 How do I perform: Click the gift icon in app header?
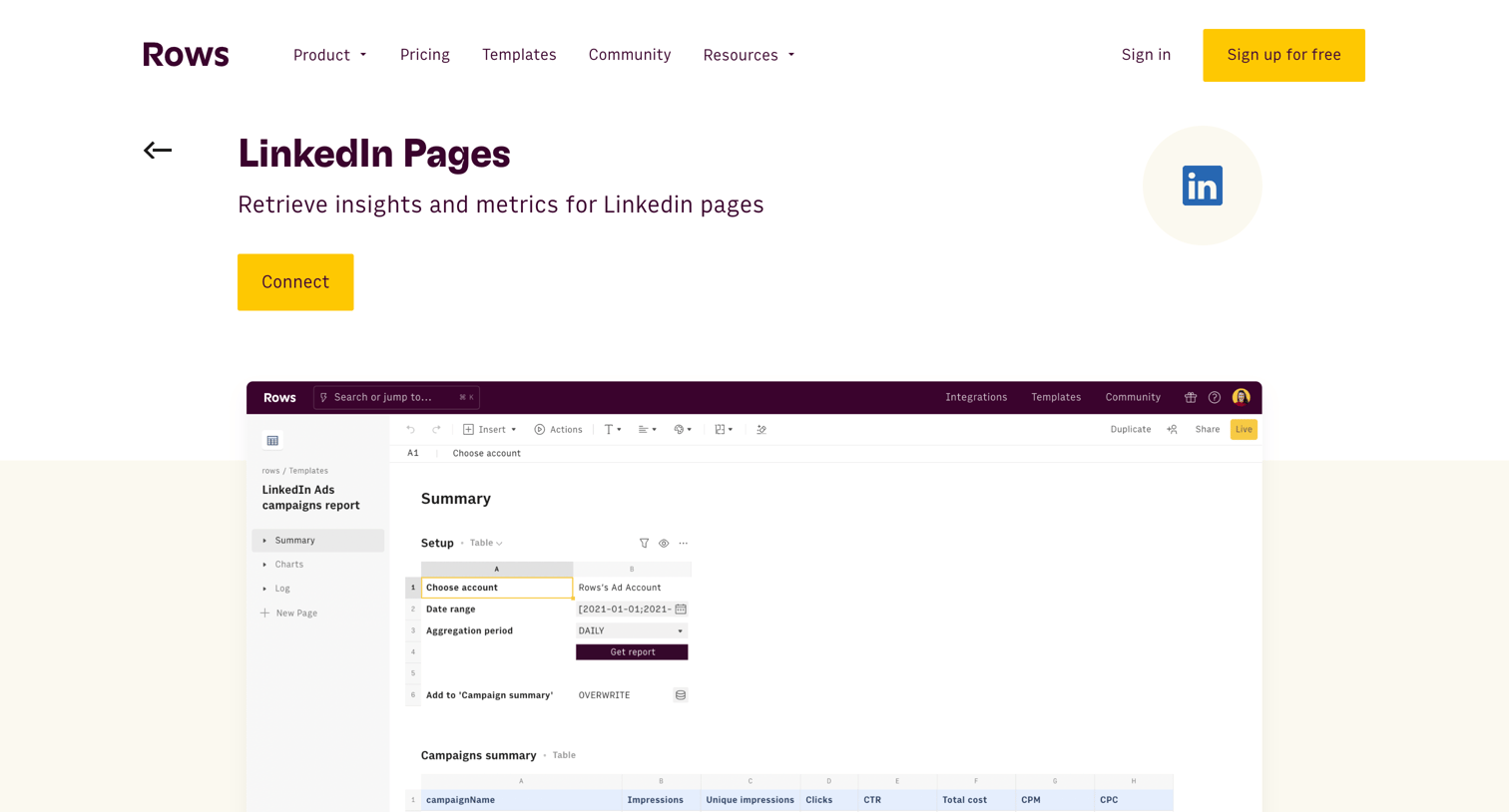(1191, 397)
